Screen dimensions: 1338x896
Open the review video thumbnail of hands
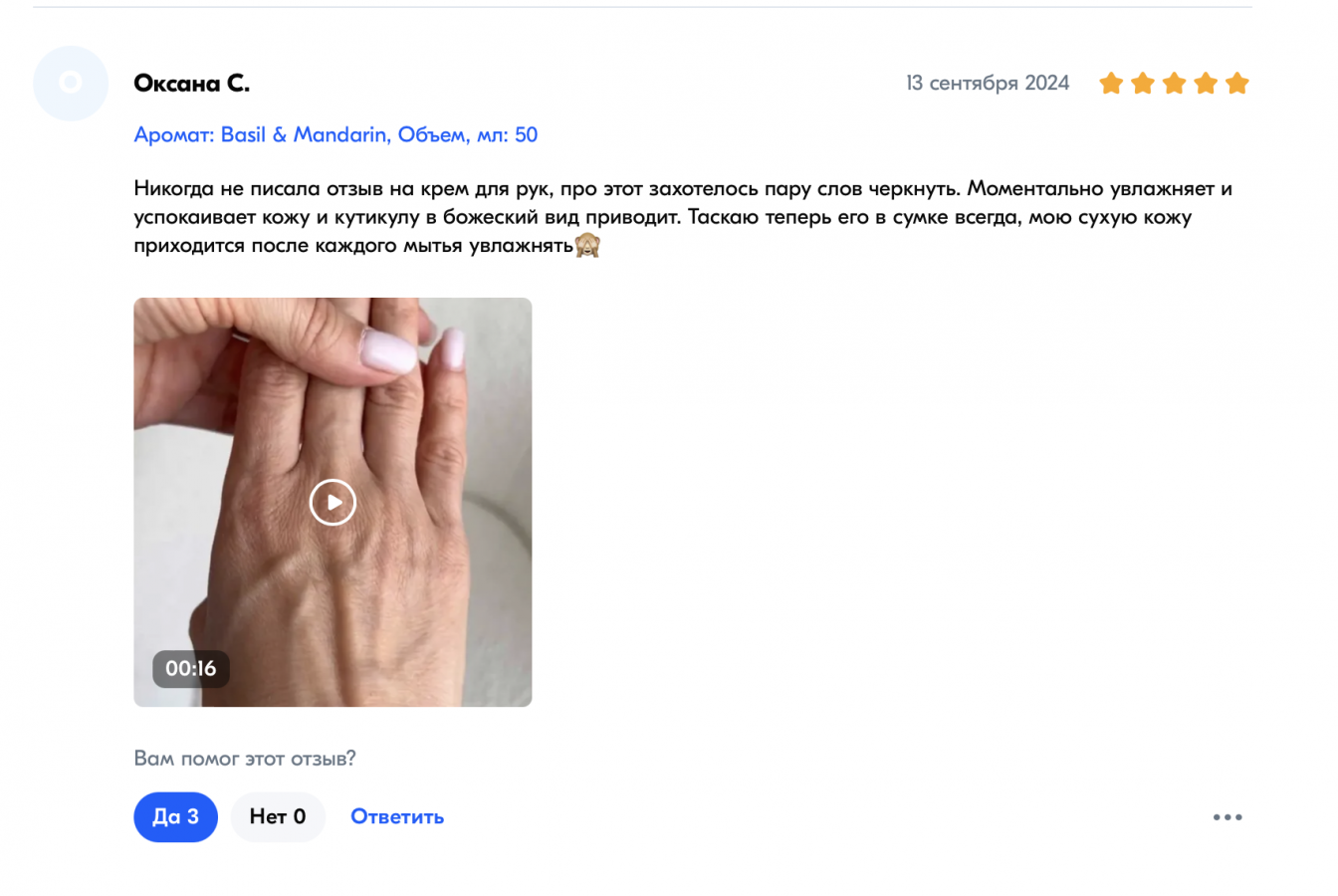333,502
